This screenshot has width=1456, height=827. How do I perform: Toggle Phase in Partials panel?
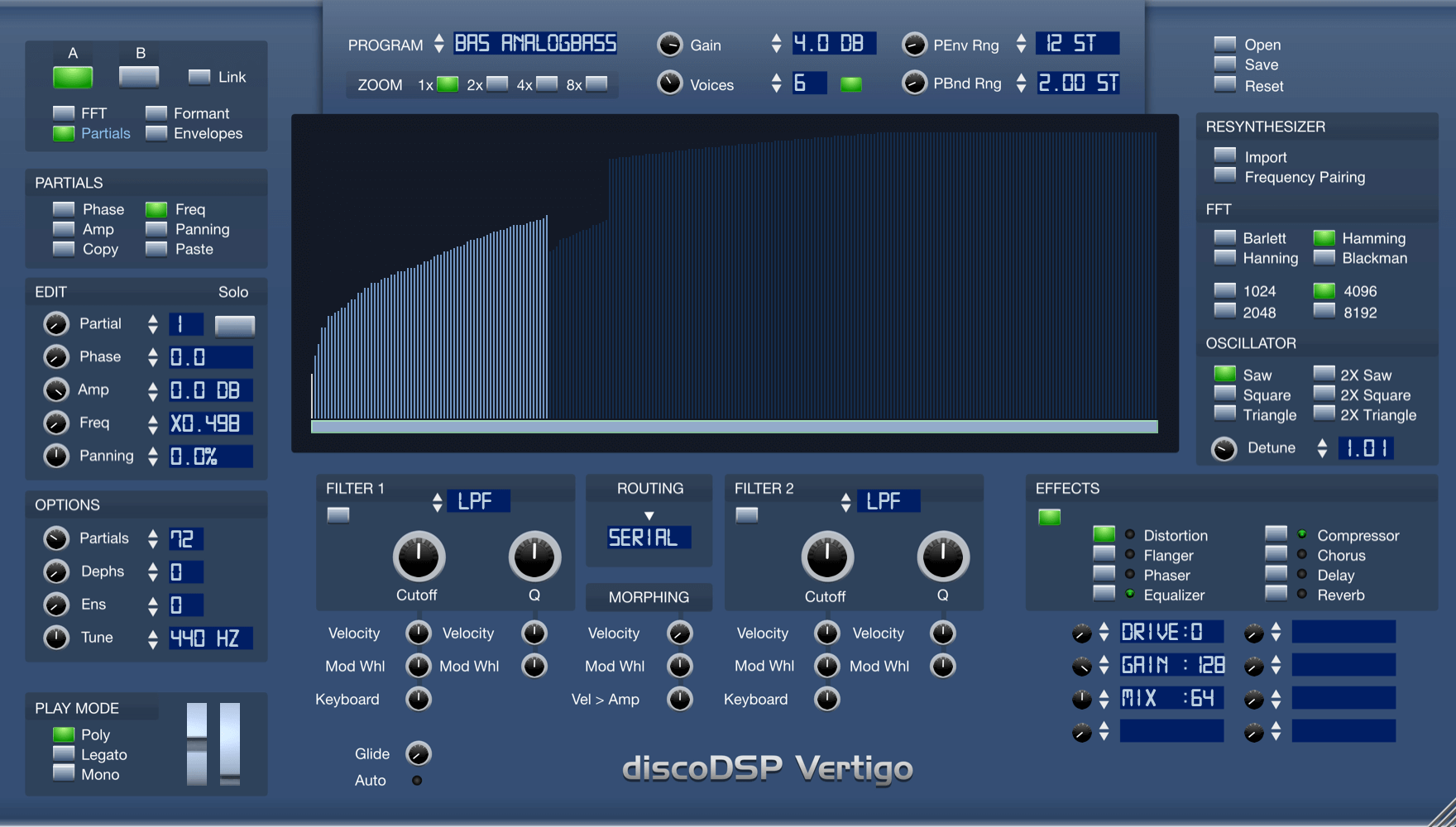coord(64,209)
